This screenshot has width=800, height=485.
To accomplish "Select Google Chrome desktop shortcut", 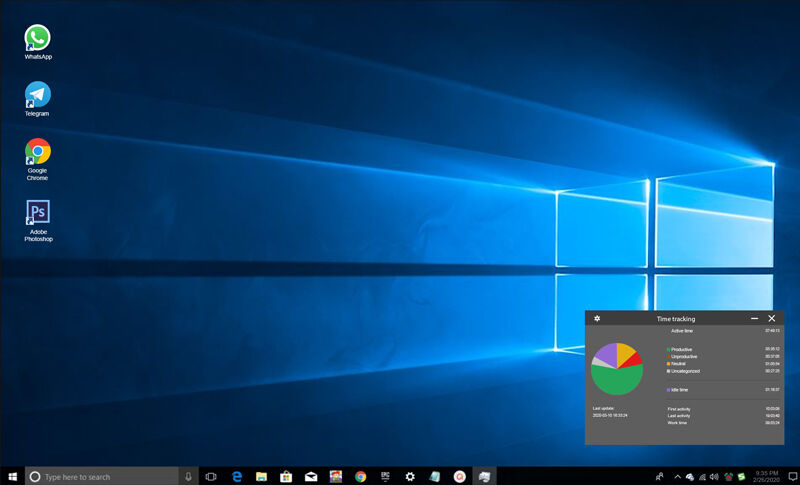I will (x=38, y=152).
